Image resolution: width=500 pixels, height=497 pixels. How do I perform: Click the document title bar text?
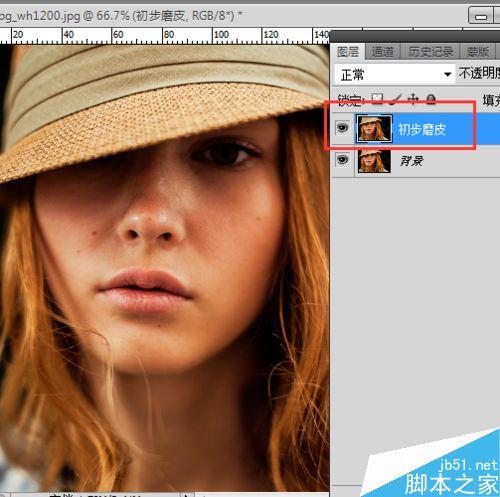pyautogui.click(x=120, y=16)
